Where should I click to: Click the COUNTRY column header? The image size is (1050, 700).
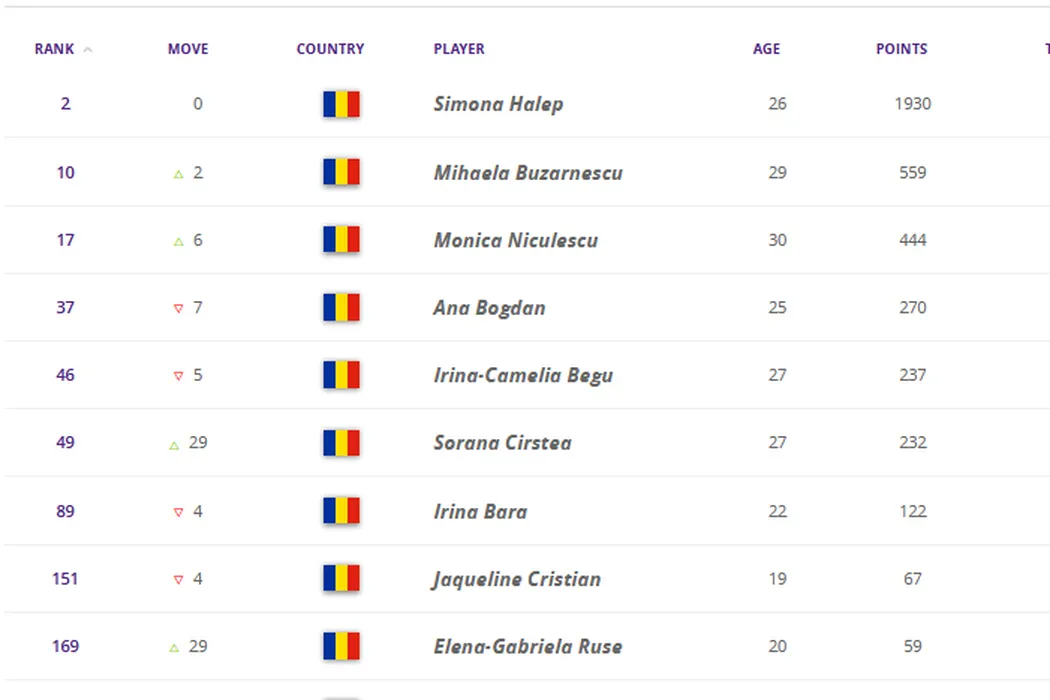(x=330, y=49)
